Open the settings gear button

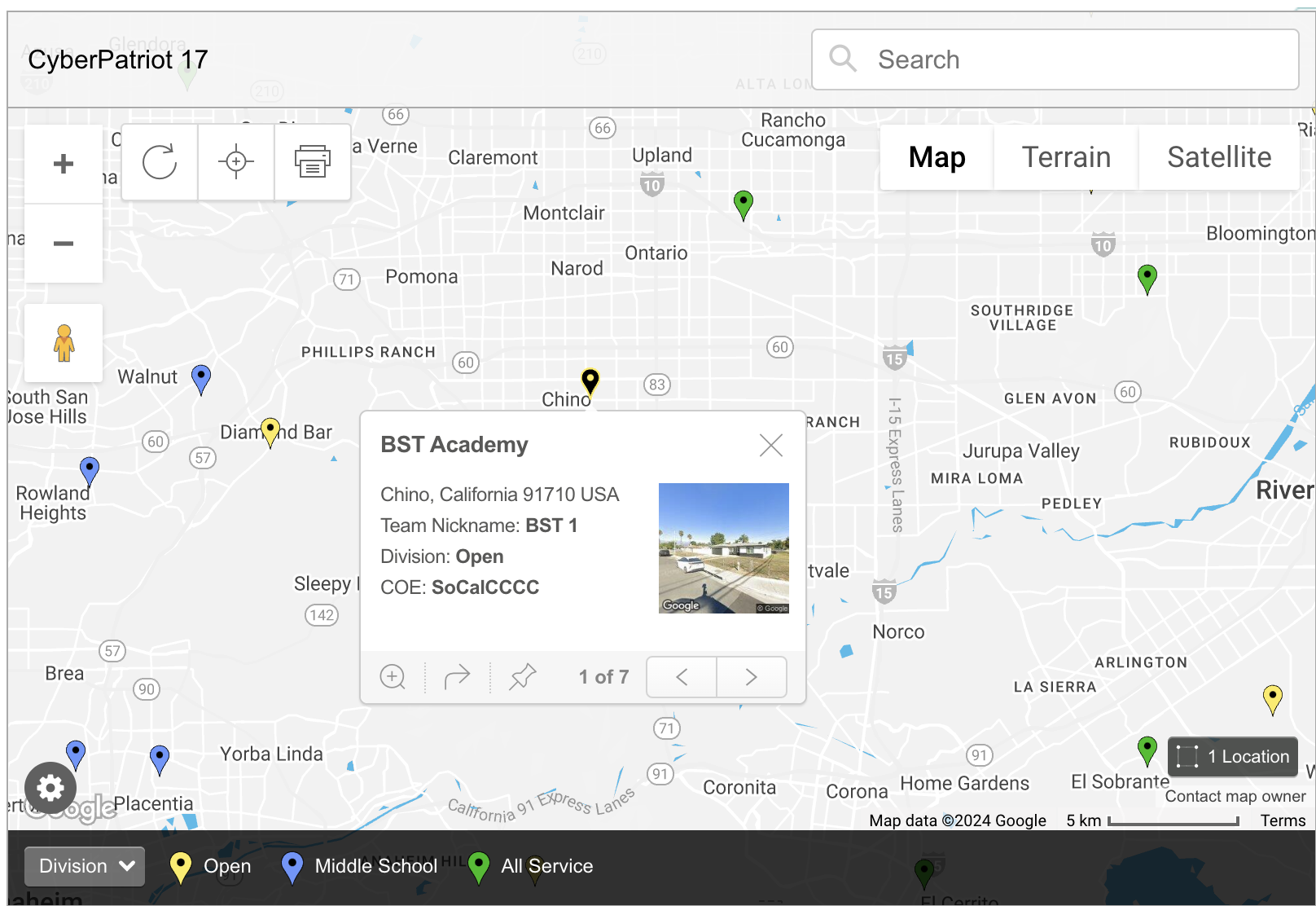pos(50,788)
